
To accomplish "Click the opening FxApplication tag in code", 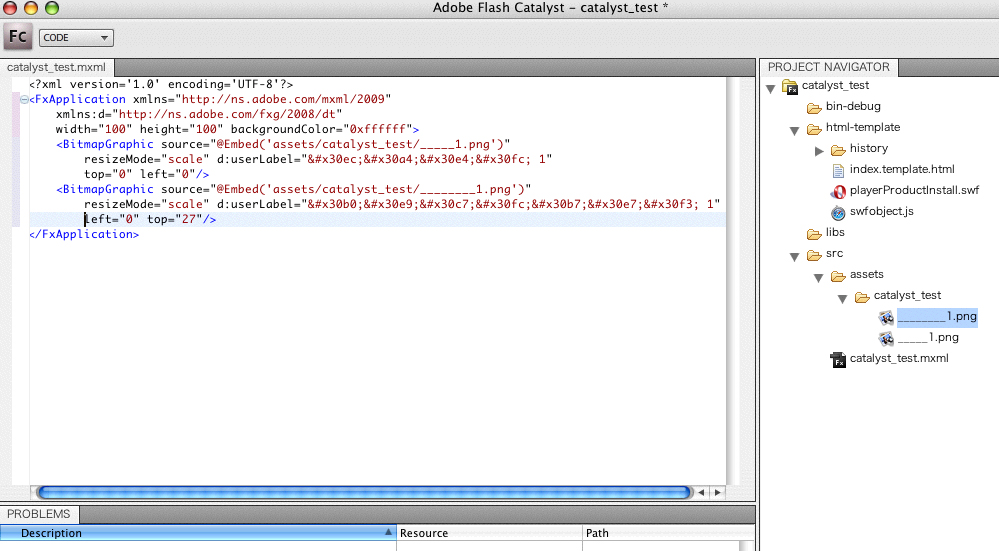I will tap(77, 99).
